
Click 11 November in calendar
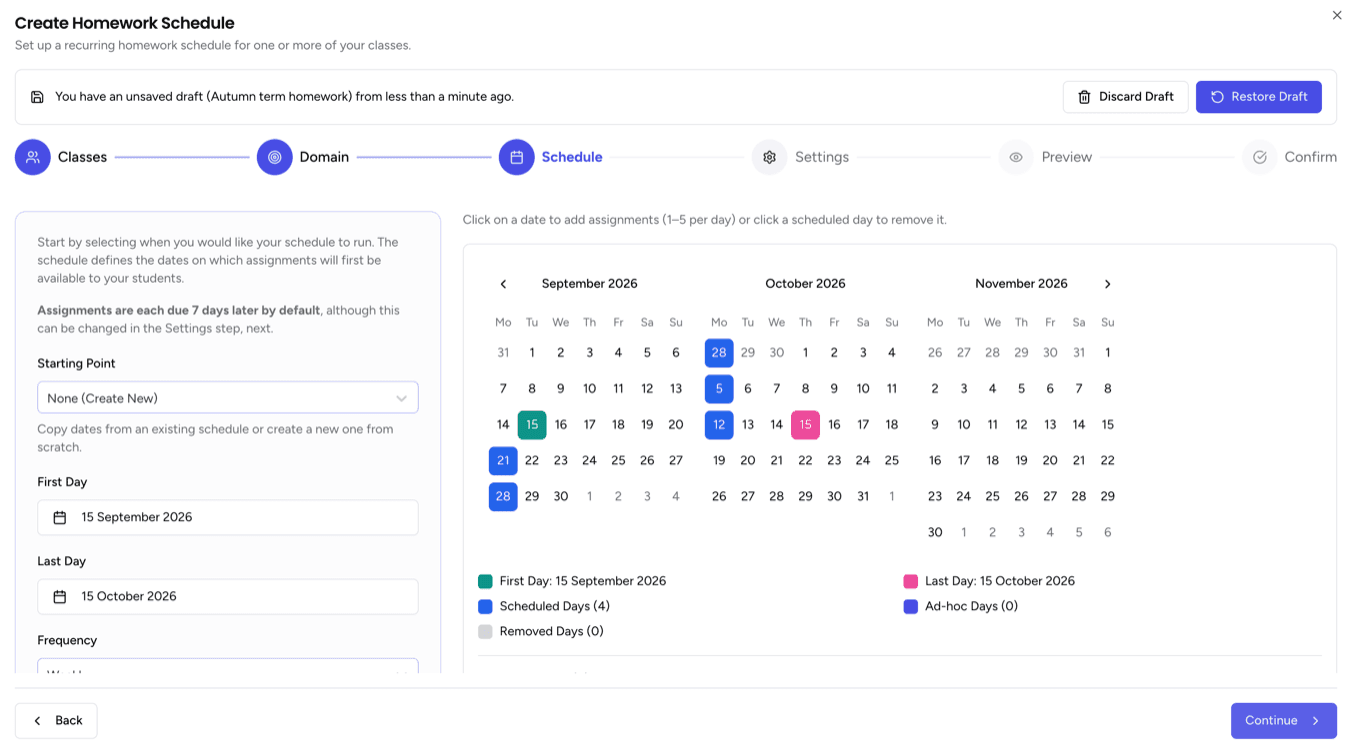992,425
